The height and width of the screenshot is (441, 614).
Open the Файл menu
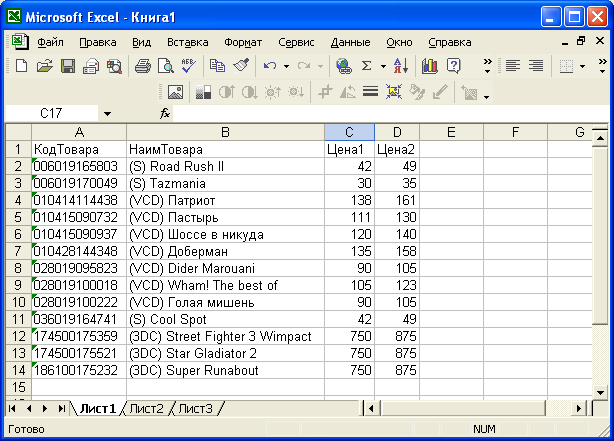point(50,42)
